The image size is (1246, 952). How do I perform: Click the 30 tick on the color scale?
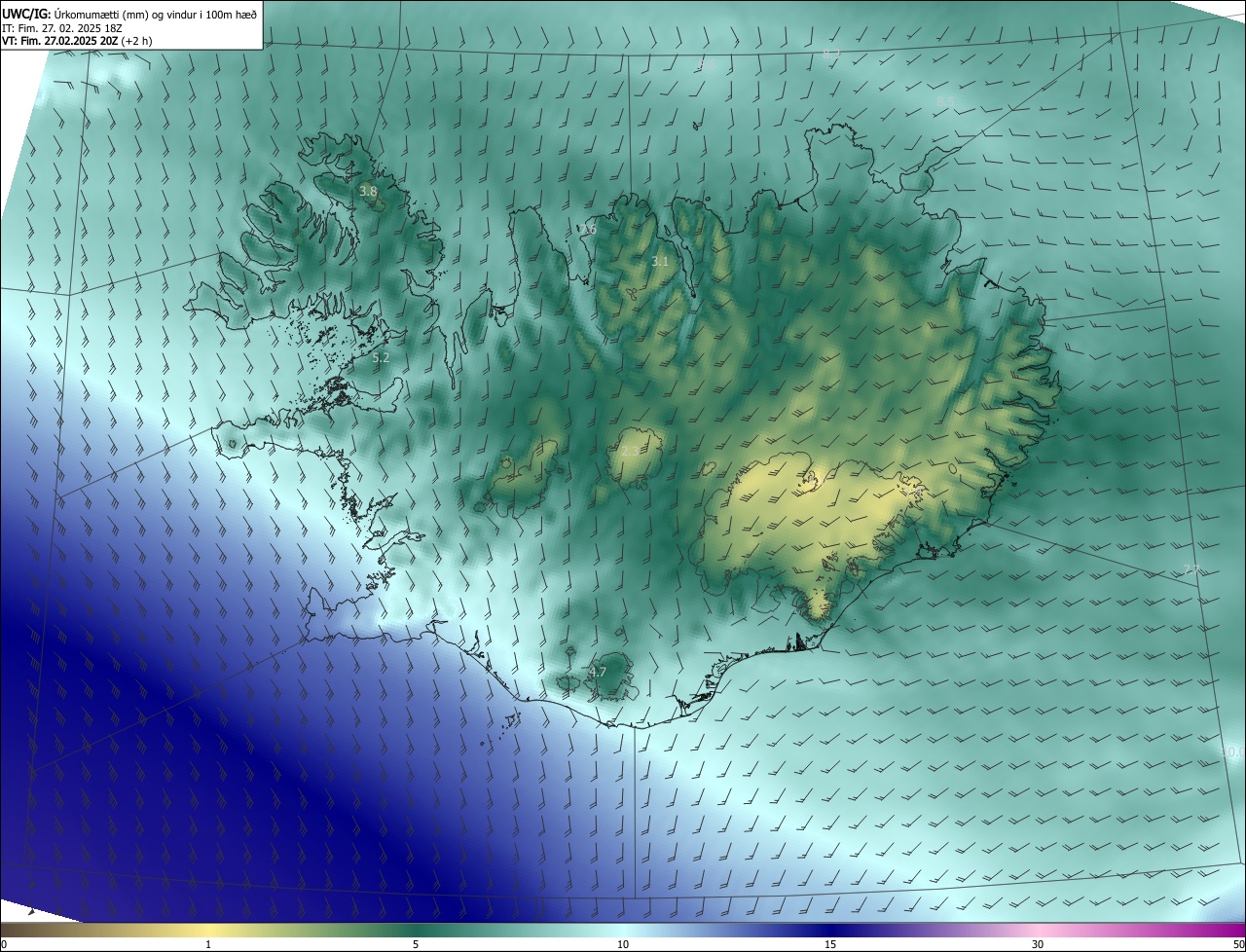[x=1038, y=944]
